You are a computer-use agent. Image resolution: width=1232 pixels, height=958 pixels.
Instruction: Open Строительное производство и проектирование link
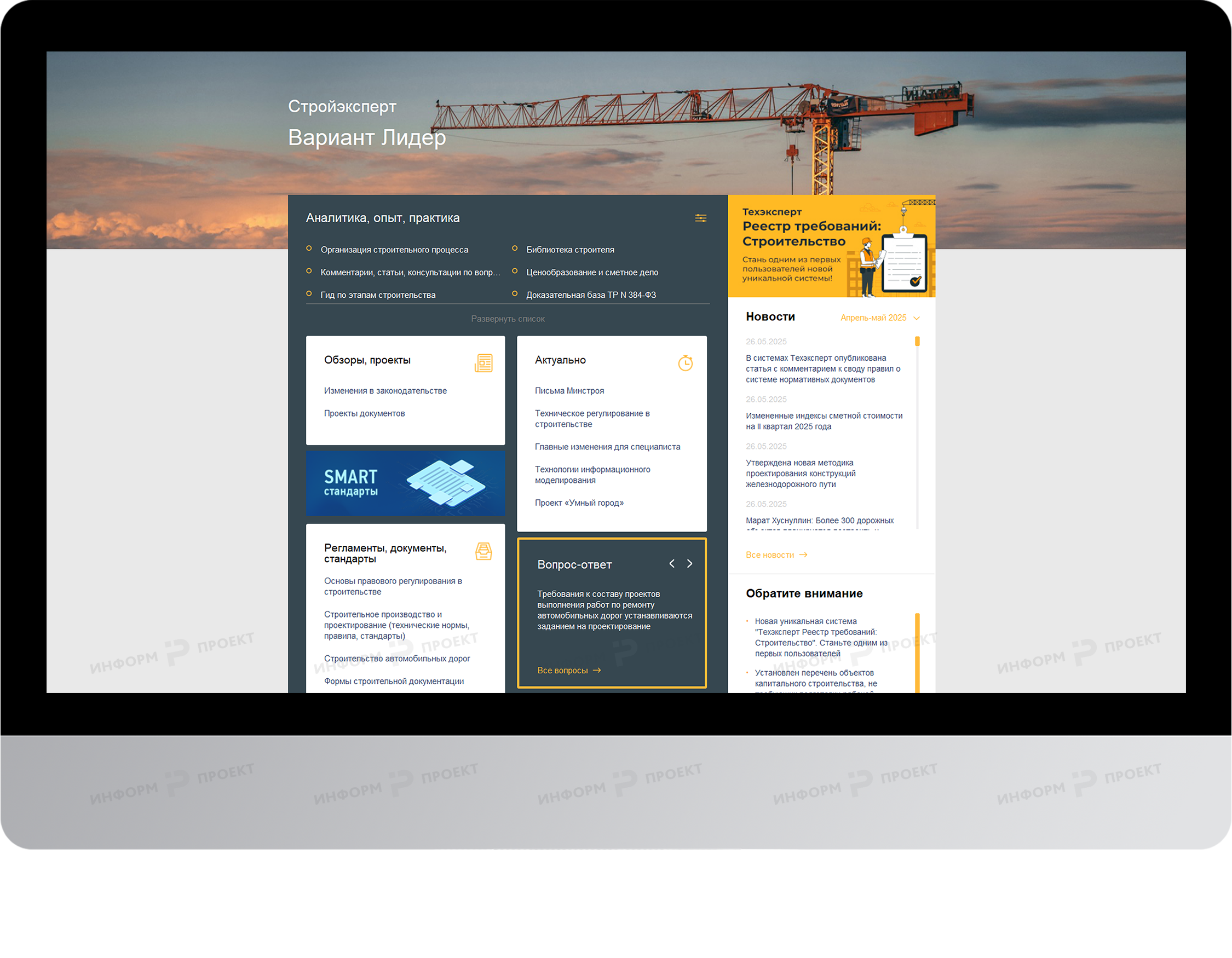click(x=396, y=625)
